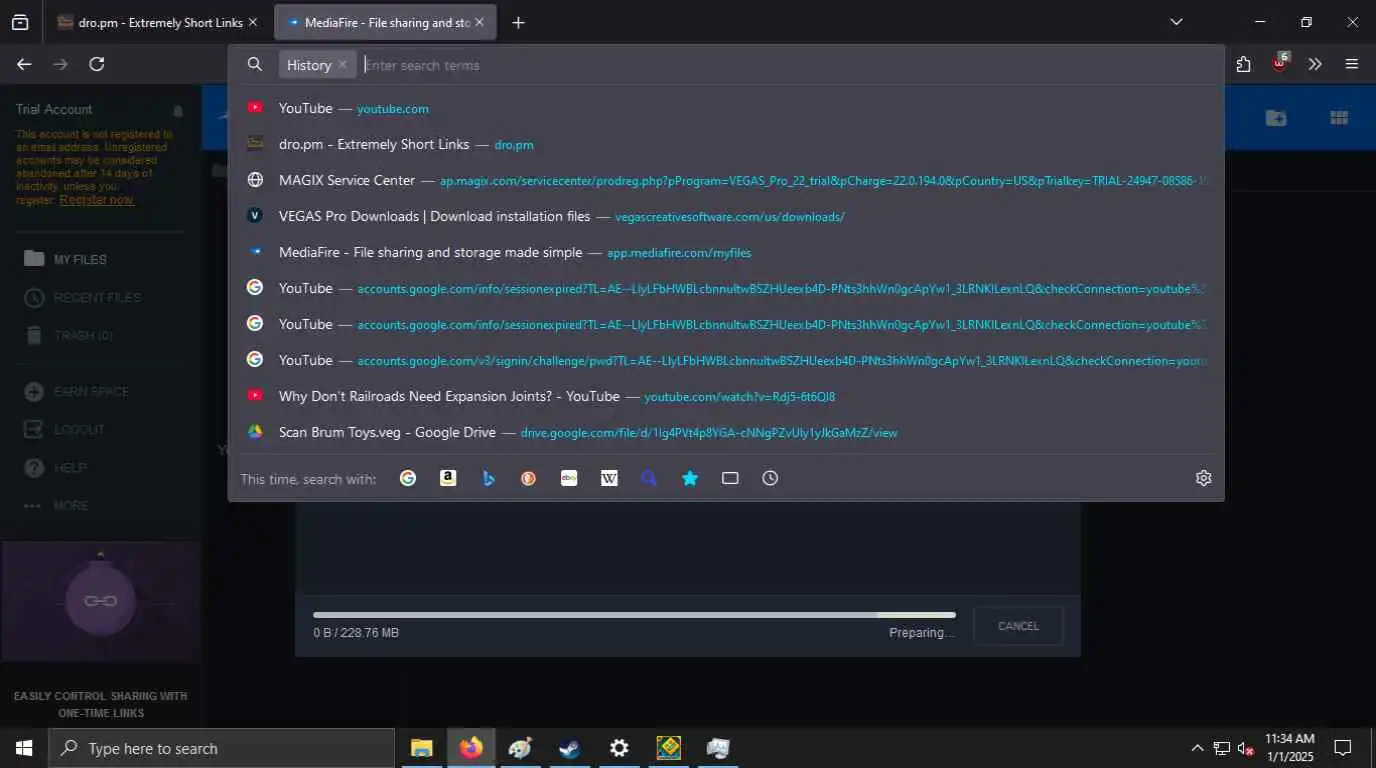Click LOGOUT in the sidebar
1376x768 pixels.
click(65, 429)
